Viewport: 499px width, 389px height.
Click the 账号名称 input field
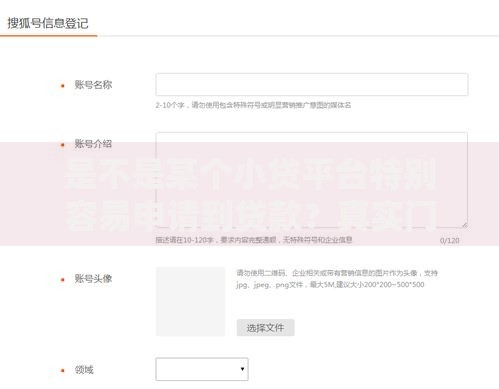(x=312, y=85)
